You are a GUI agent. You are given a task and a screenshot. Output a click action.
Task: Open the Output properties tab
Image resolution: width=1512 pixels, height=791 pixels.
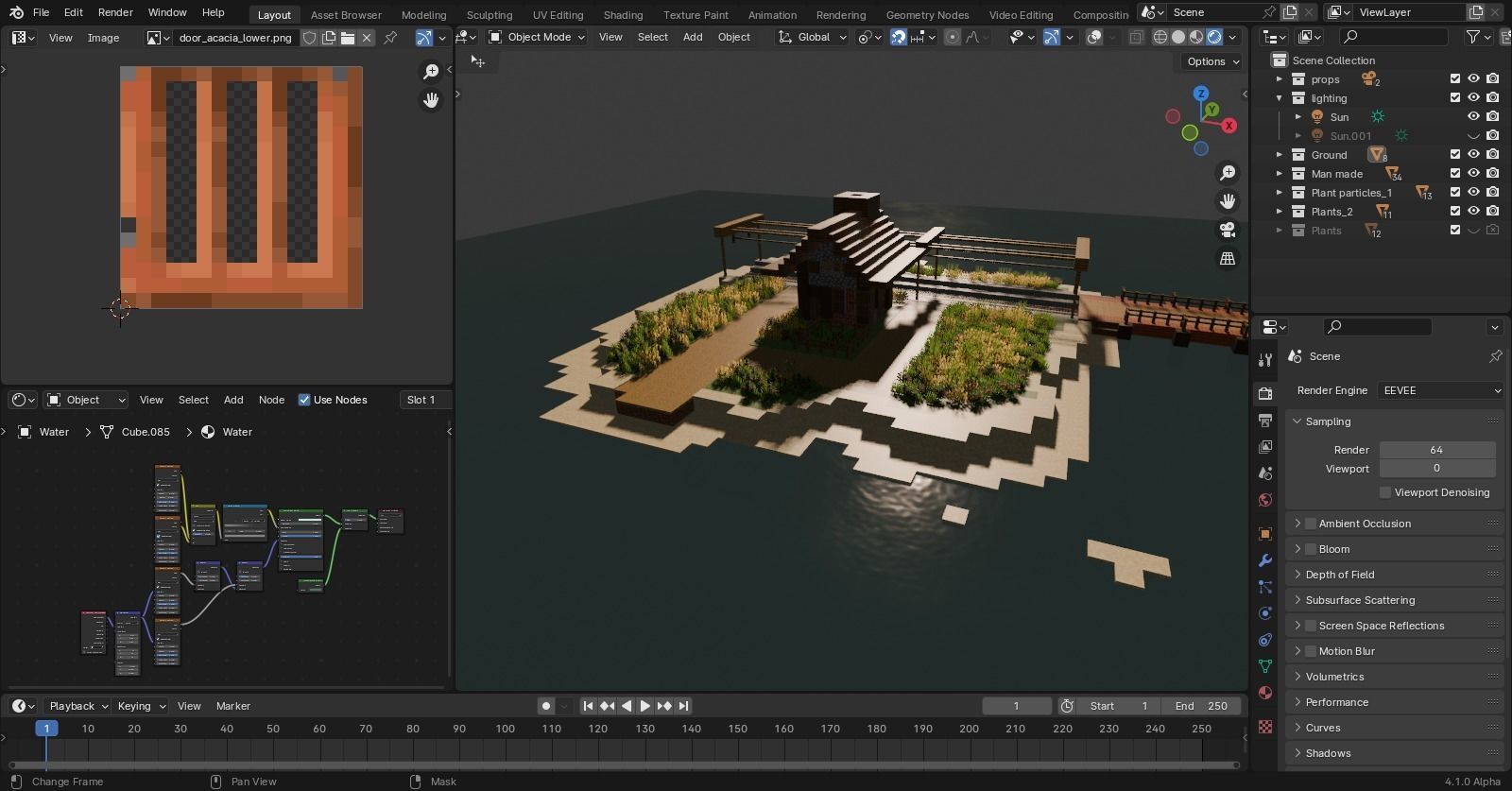[x=1265, y=420]
